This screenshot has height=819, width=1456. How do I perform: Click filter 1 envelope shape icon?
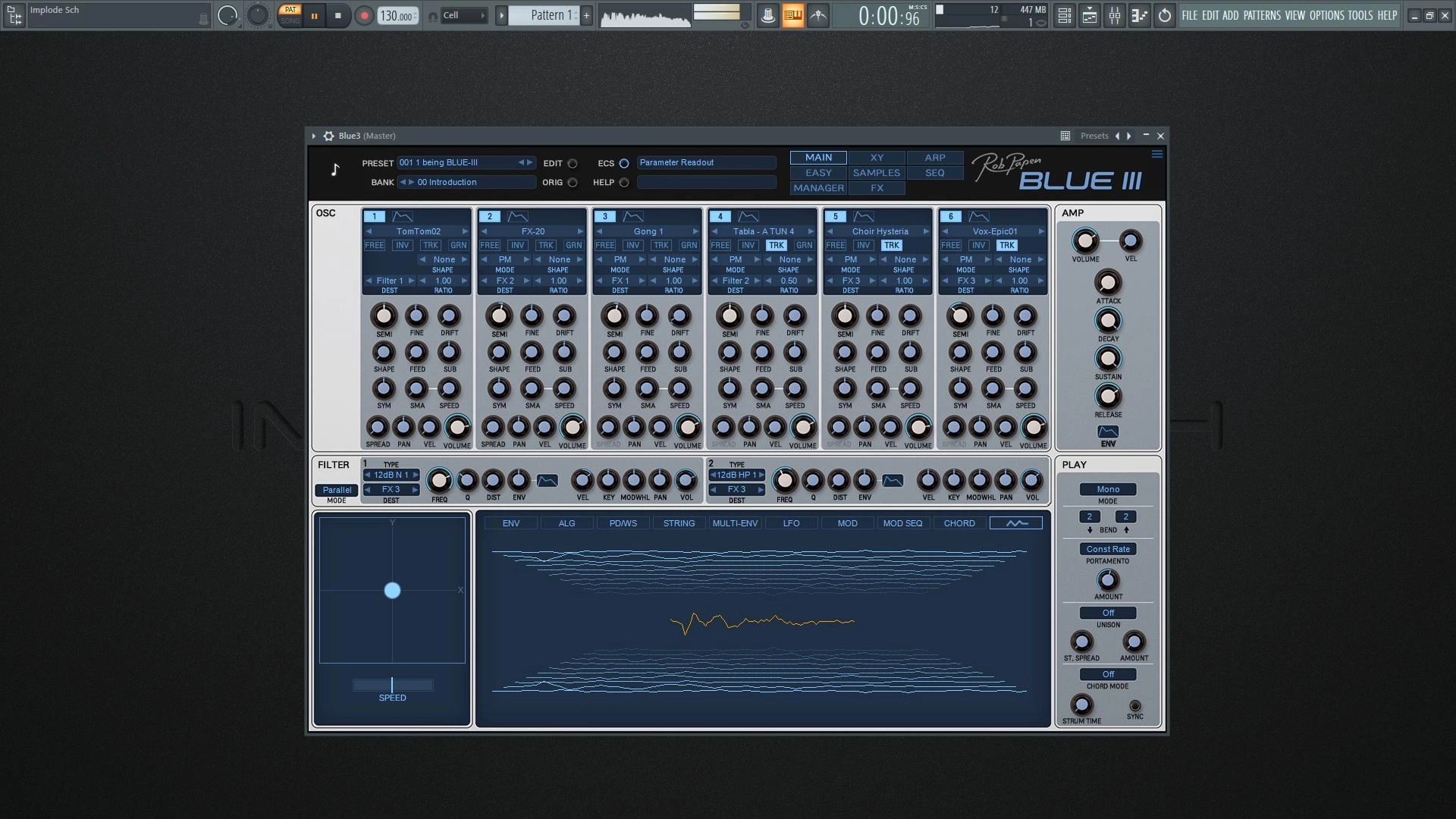tap(547, 481)
